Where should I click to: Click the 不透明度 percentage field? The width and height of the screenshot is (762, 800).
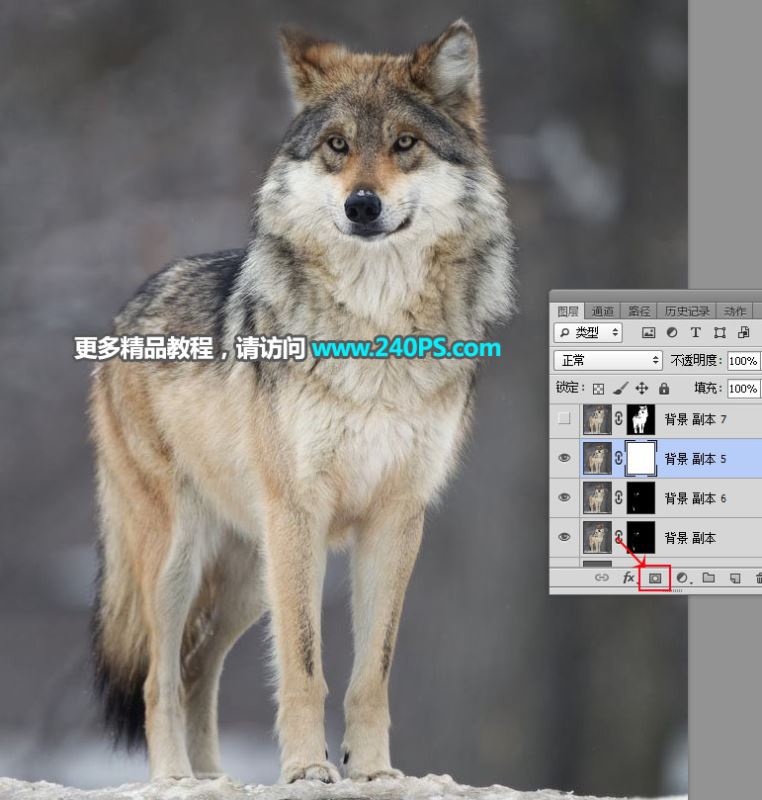(742, 360)
